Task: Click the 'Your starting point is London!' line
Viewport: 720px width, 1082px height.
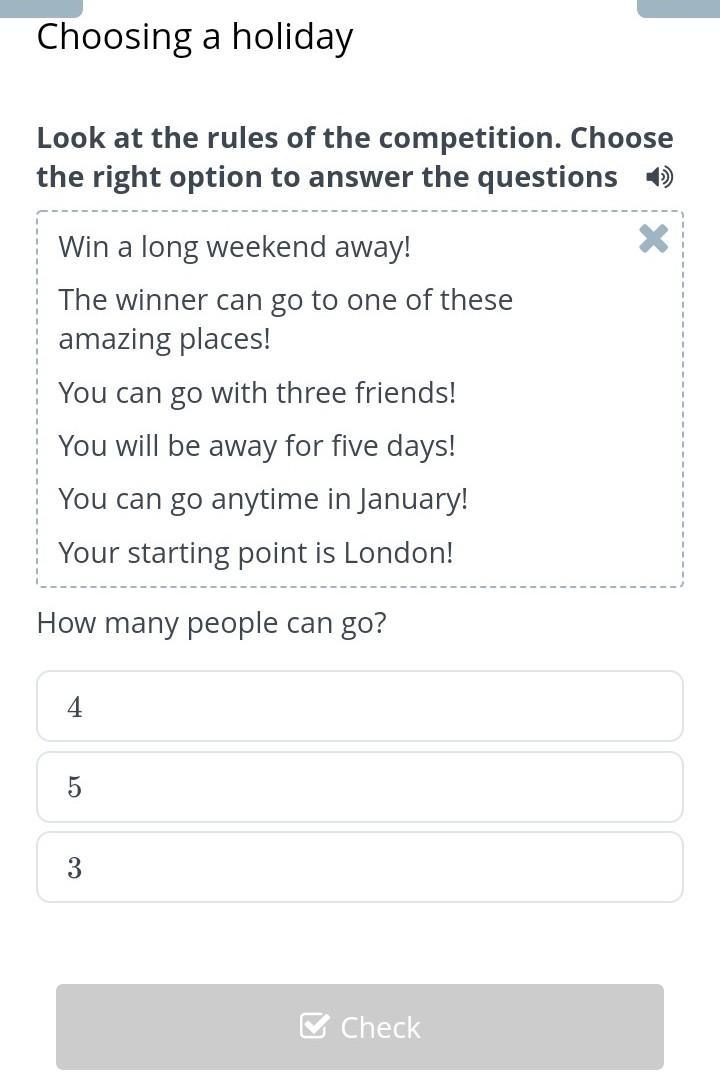Action: click(x=256, y=553)
